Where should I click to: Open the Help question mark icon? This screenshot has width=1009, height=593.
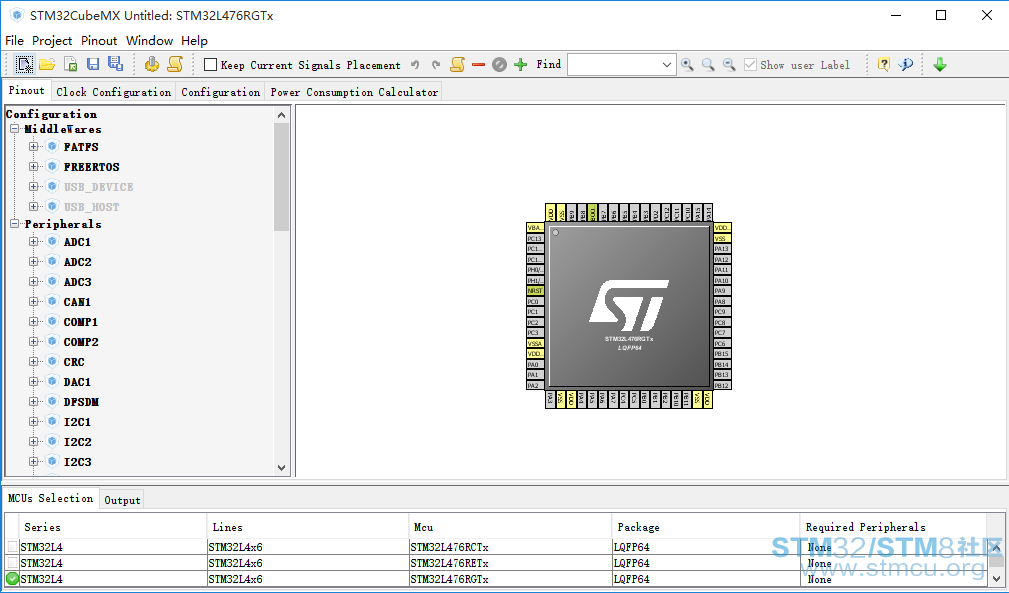coord(884,64)
